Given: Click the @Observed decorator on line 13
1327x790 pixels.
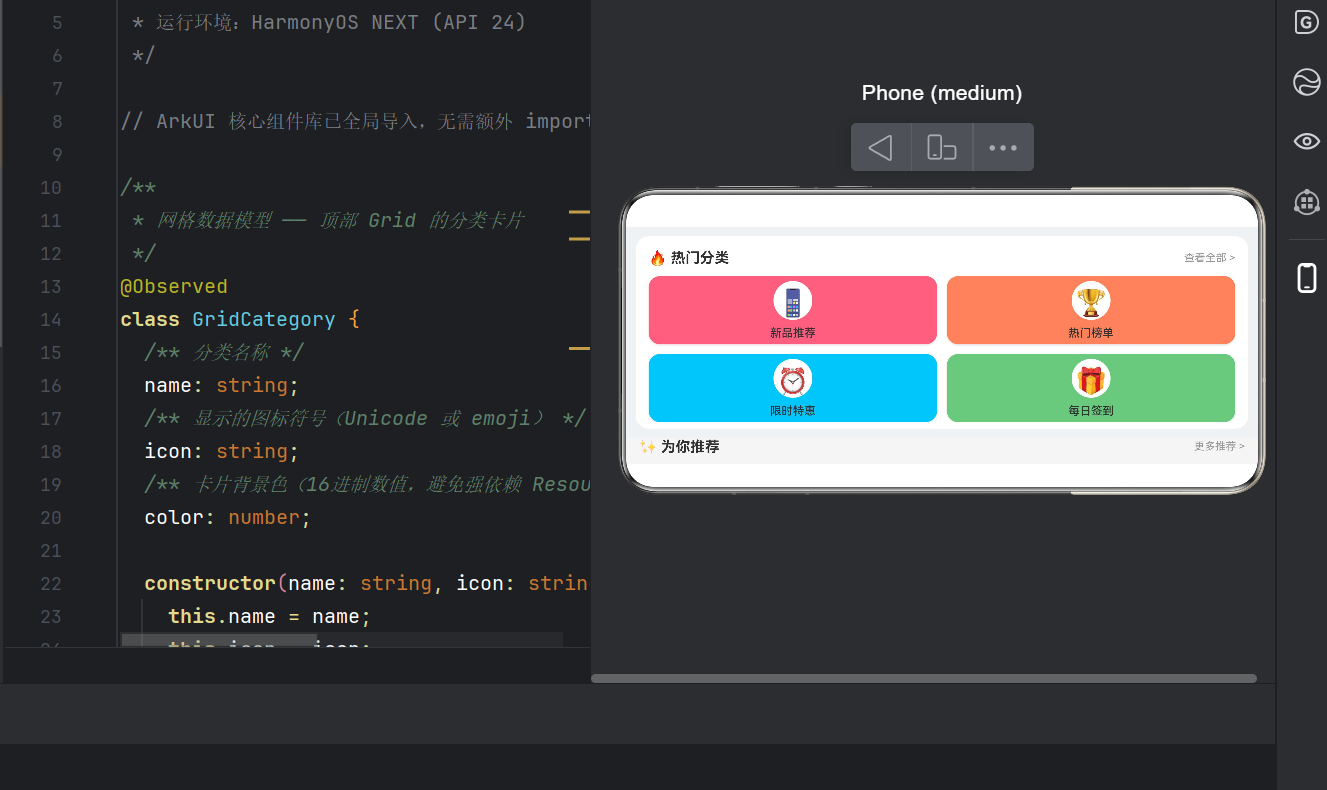Looking at the screenshot, I should click(174, 287).
